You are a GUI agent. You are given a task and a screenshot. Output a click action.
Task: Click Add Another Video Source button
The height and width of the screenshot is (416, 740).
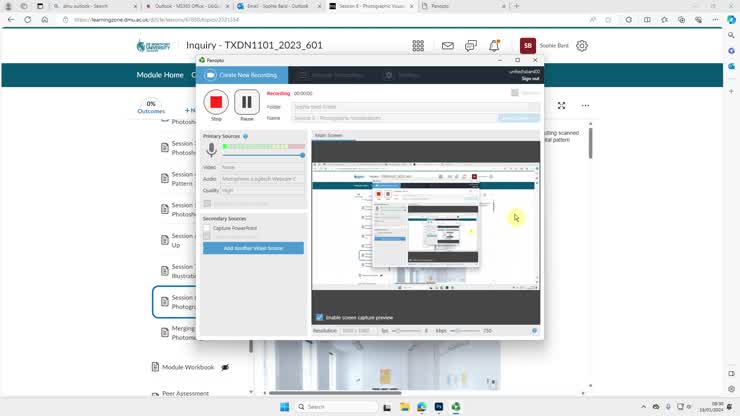tap(253, 248)
